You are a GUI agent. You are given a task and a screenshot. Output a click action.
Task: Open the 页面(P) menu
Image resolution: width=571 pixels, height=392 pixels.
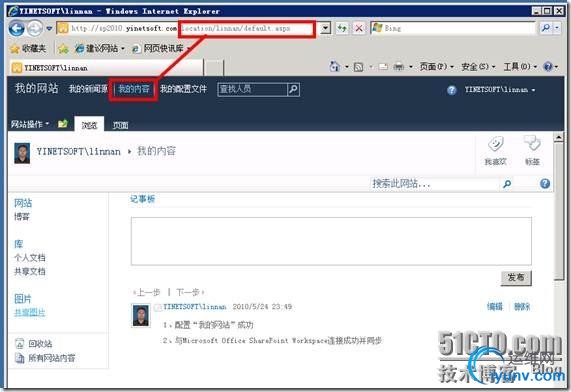click(x=436, y=67)
